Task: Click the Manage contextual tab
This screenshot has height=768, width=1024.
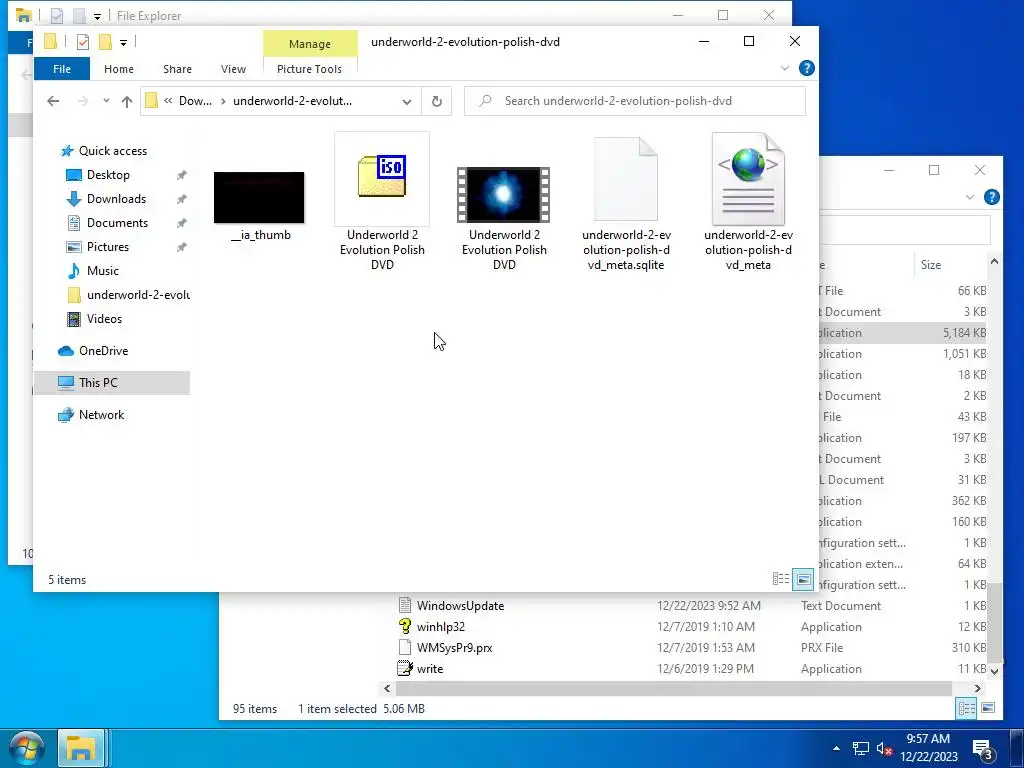Action: [x=310, y=44]
